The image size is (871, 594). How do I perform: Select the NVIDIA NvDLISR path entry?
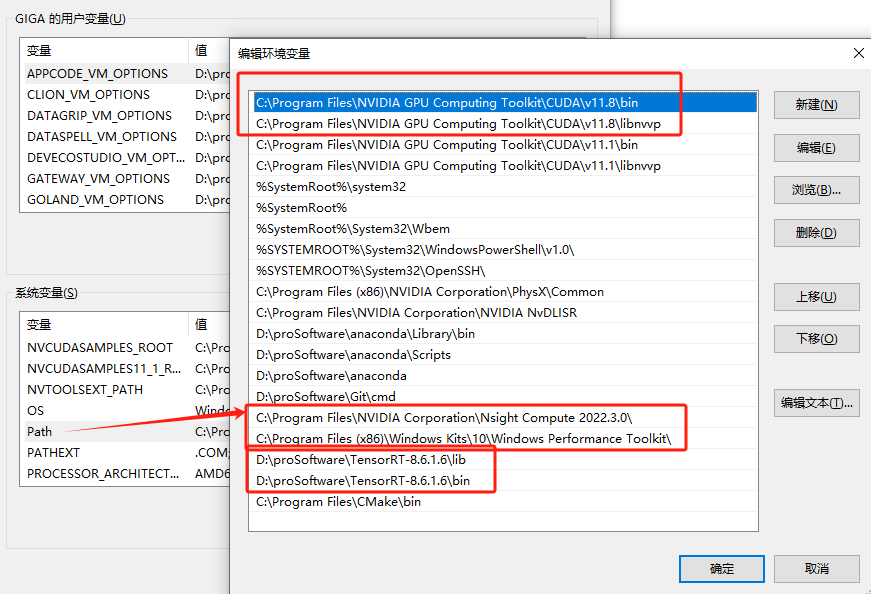(503, 313)
